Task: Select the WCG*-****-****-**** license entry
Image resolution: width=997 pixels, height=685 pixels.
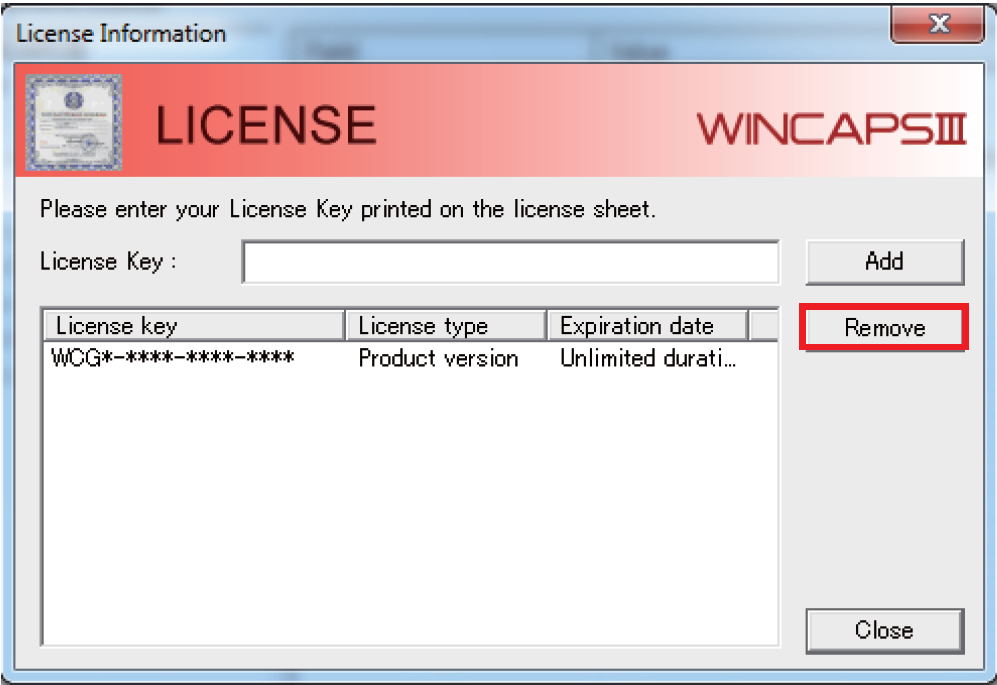Action: pyautogui.click(x=172, y=358)
